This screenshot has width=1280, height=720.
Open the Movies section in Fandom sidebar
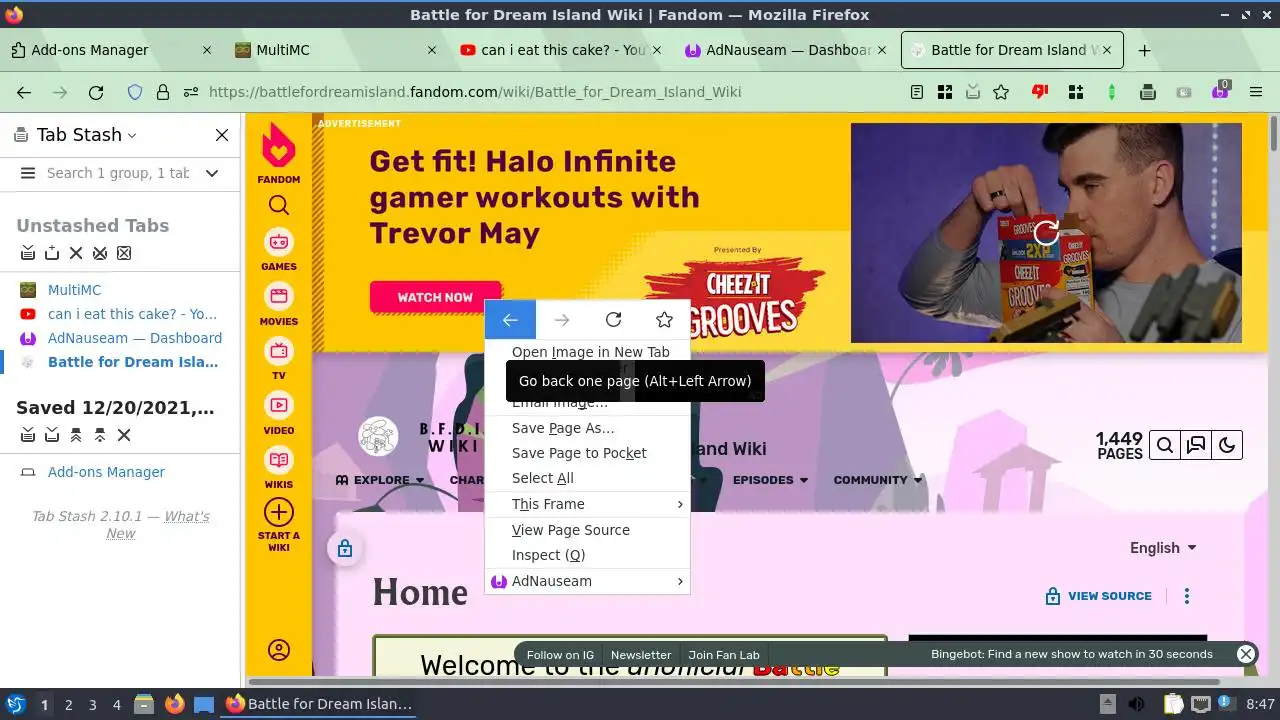tap(279, 305)
